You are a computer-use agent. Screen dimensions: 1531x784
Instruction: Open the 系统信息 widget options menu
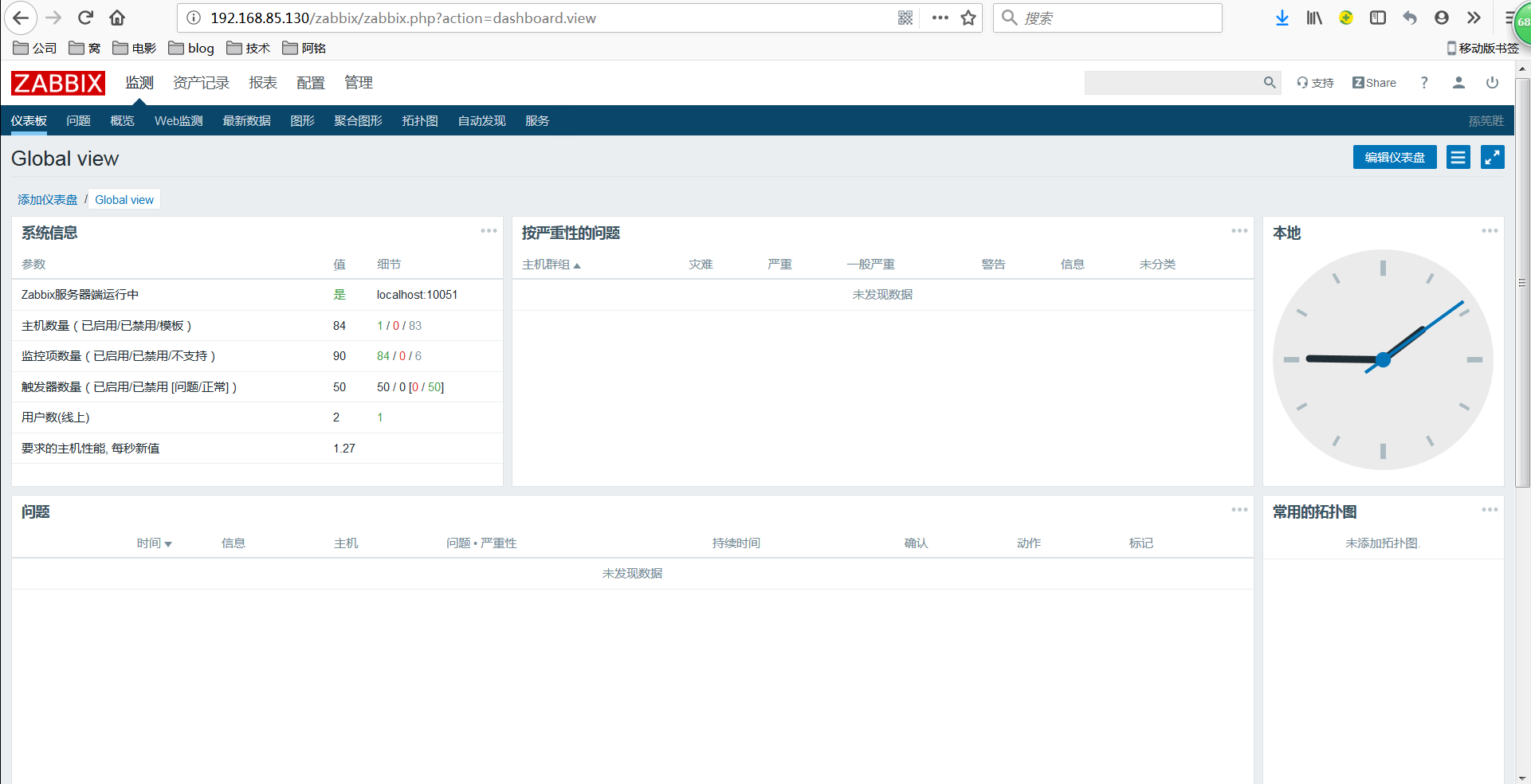tap(488, 230)
